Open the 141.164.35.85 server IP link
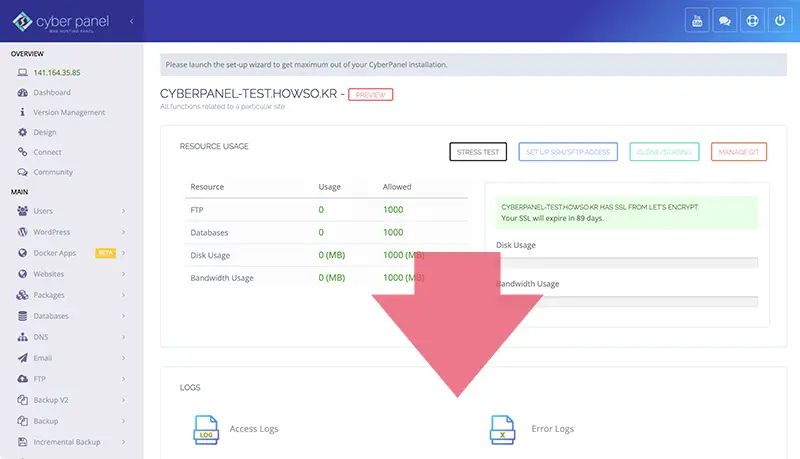This screenshot has height=459, width=800. click(57, 72)
